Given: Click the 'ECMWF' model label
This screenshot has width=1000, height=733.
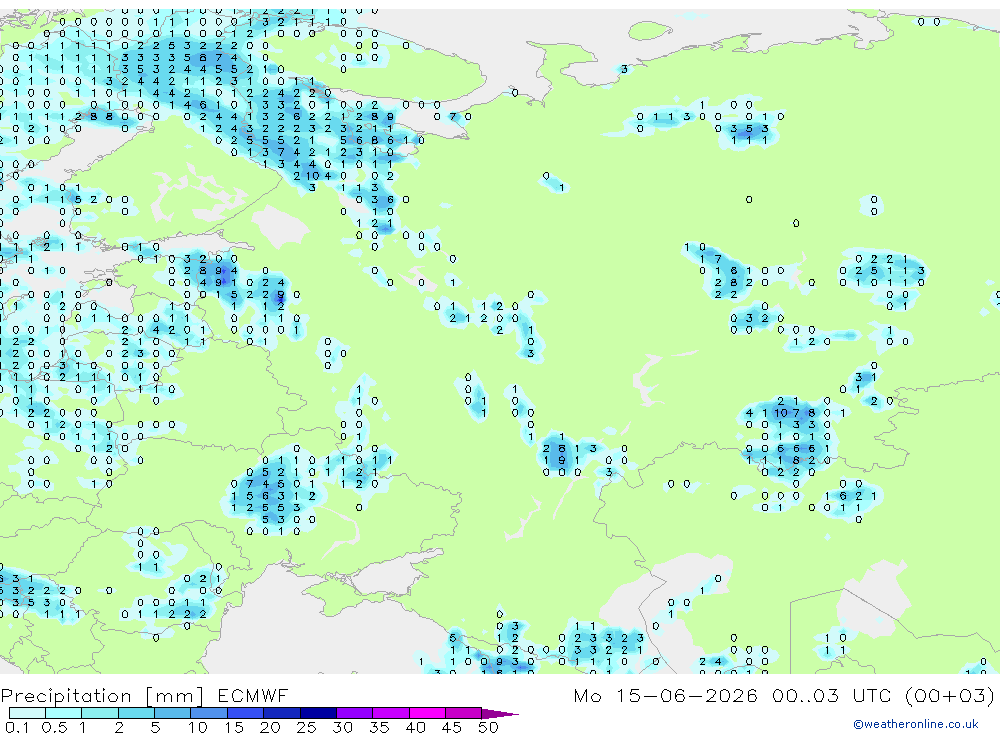Looking at the screenshot, I should 253,695.
